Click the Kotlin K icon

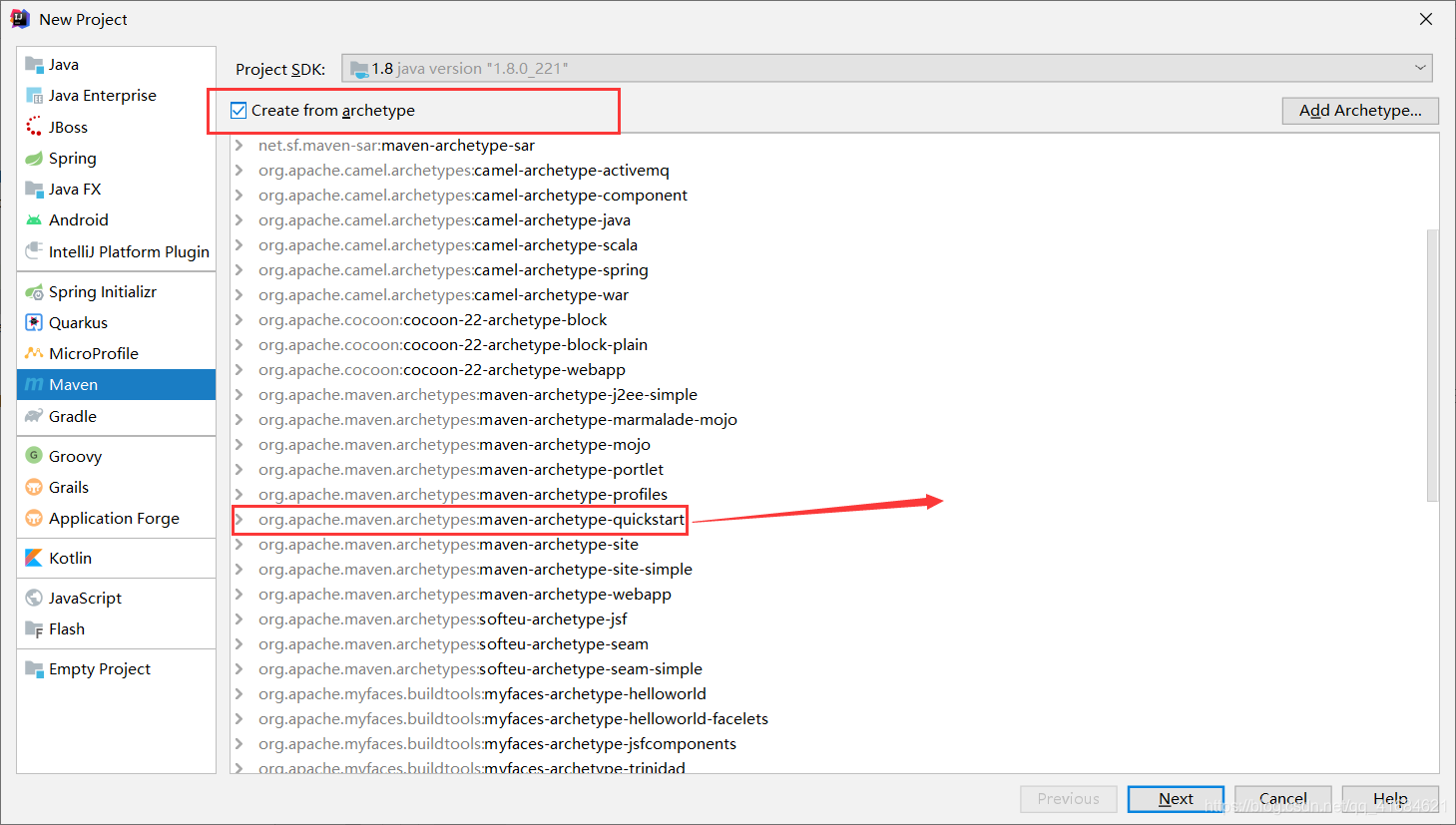coord(34,558)
